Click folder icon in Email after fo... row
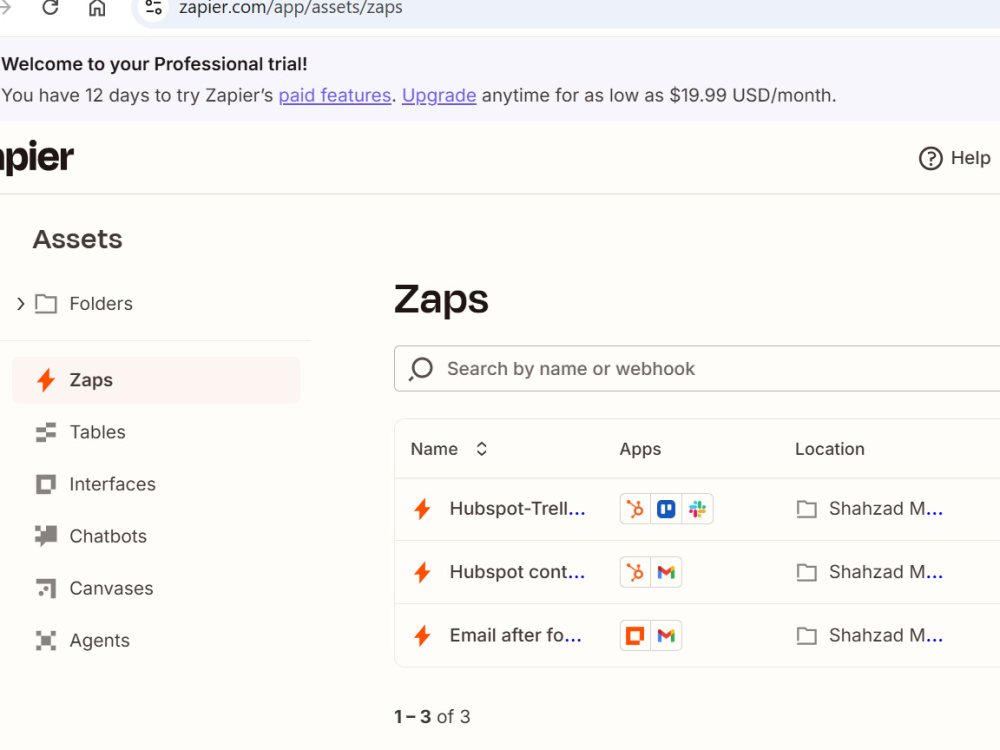This screenshot has height=750, width=1000. 807,635
